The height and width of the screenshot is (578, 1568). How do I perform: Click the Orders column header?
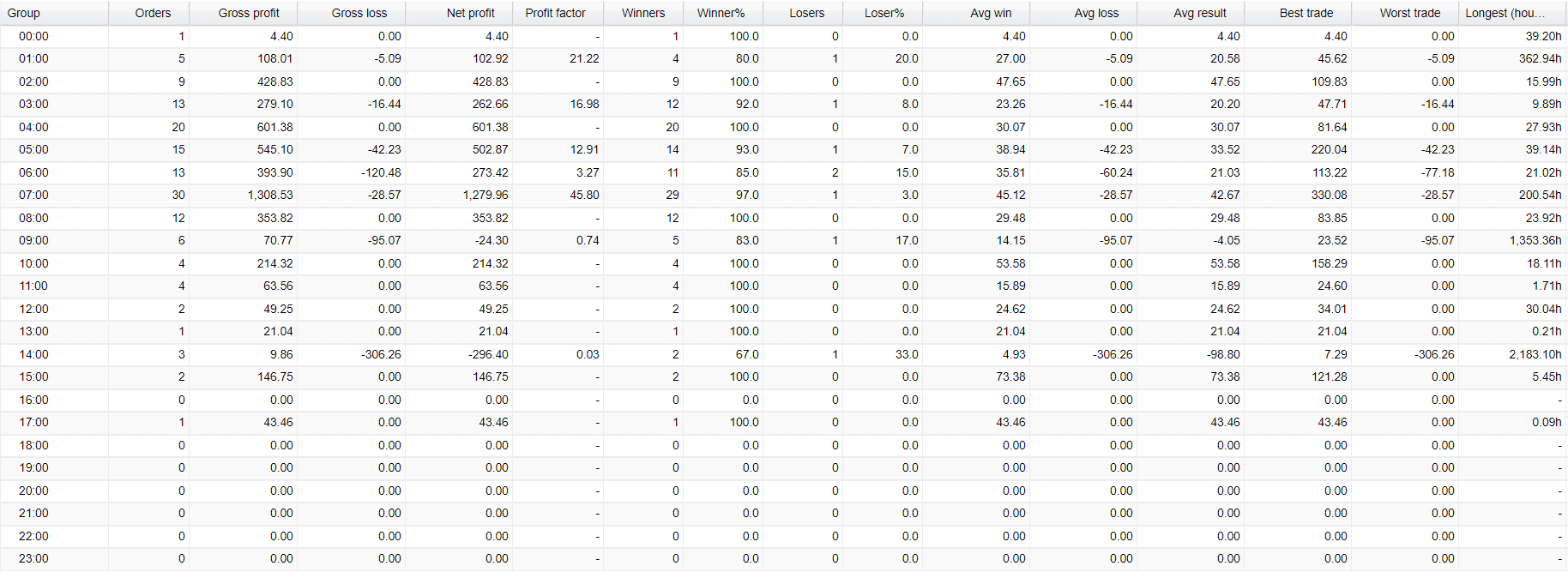(148, 13)
